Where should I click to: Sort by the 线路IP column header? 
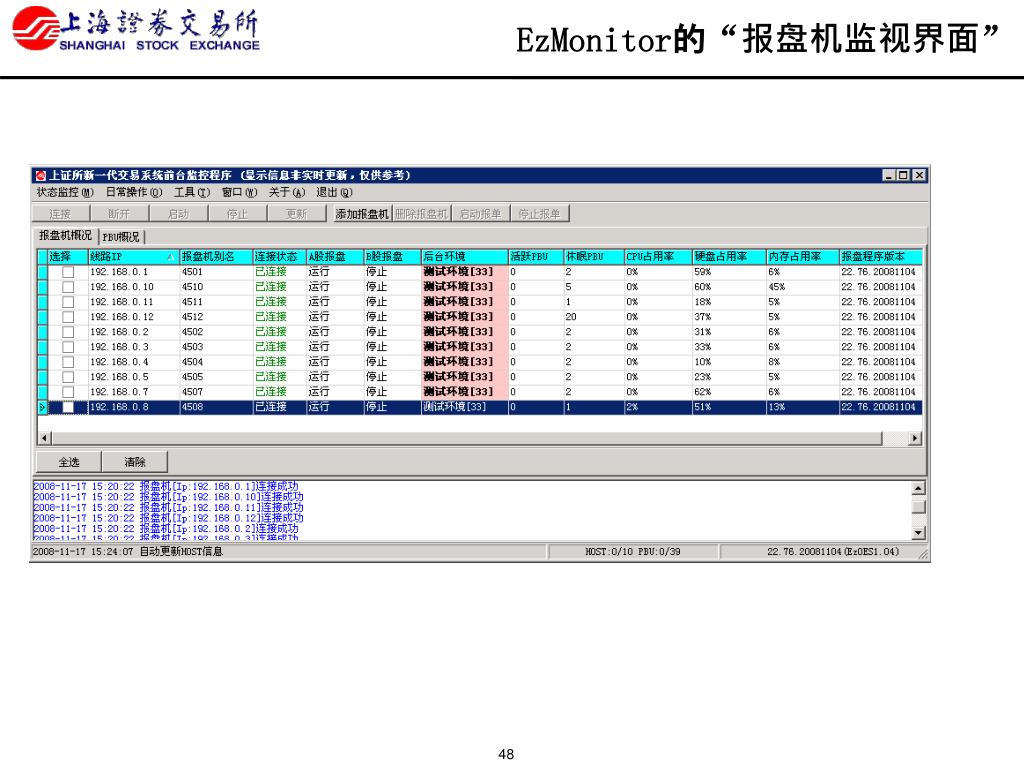click(133, 257)
